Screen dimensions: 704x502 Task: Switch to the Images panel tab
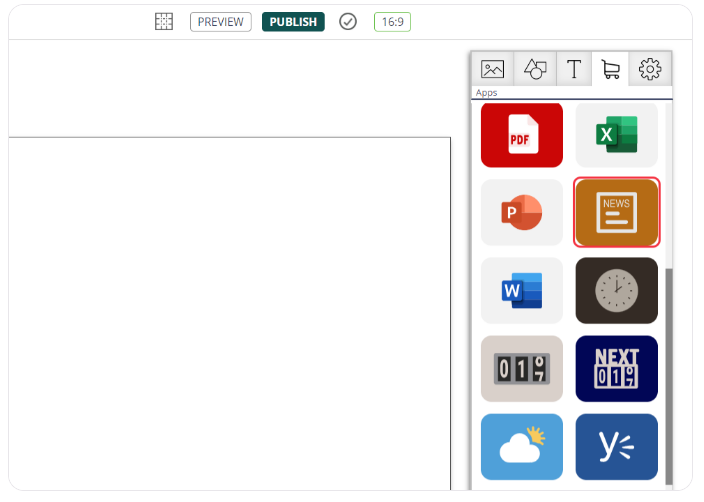[x=493, y=69]
